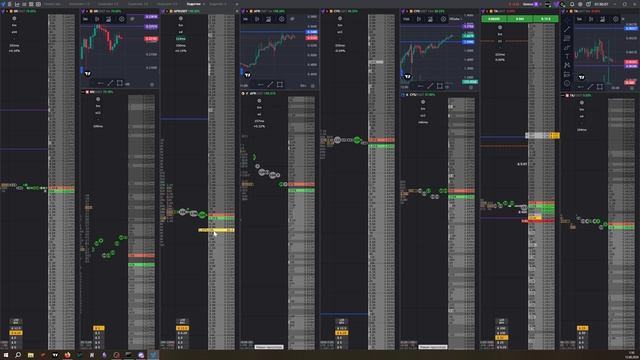
Task: Click the rectangle tool under the leftmost chart
Action: pos(119,83)
